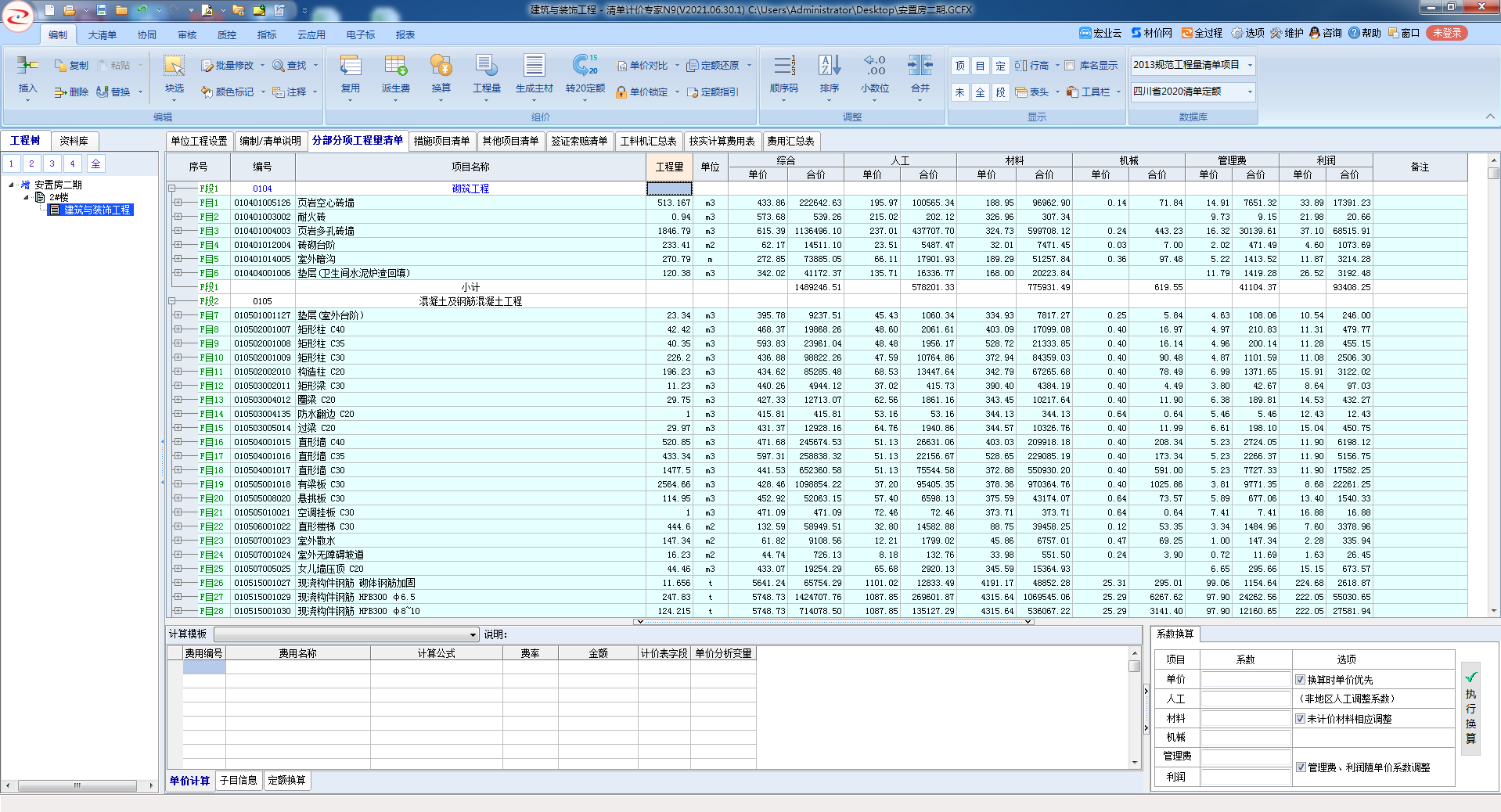1501x812 pixels.
Task: Click the 单价 coefficient input field
Action: pyautogui.click(x=1244, y=680)
